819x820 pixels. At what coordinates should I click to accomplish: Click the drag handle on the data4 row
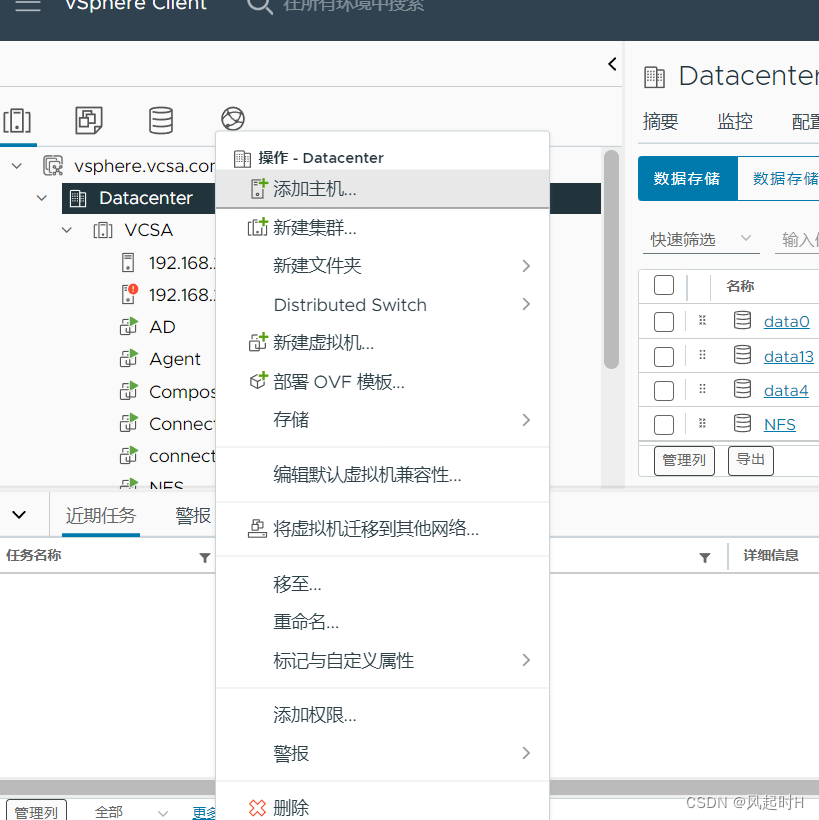click(702, 389)
